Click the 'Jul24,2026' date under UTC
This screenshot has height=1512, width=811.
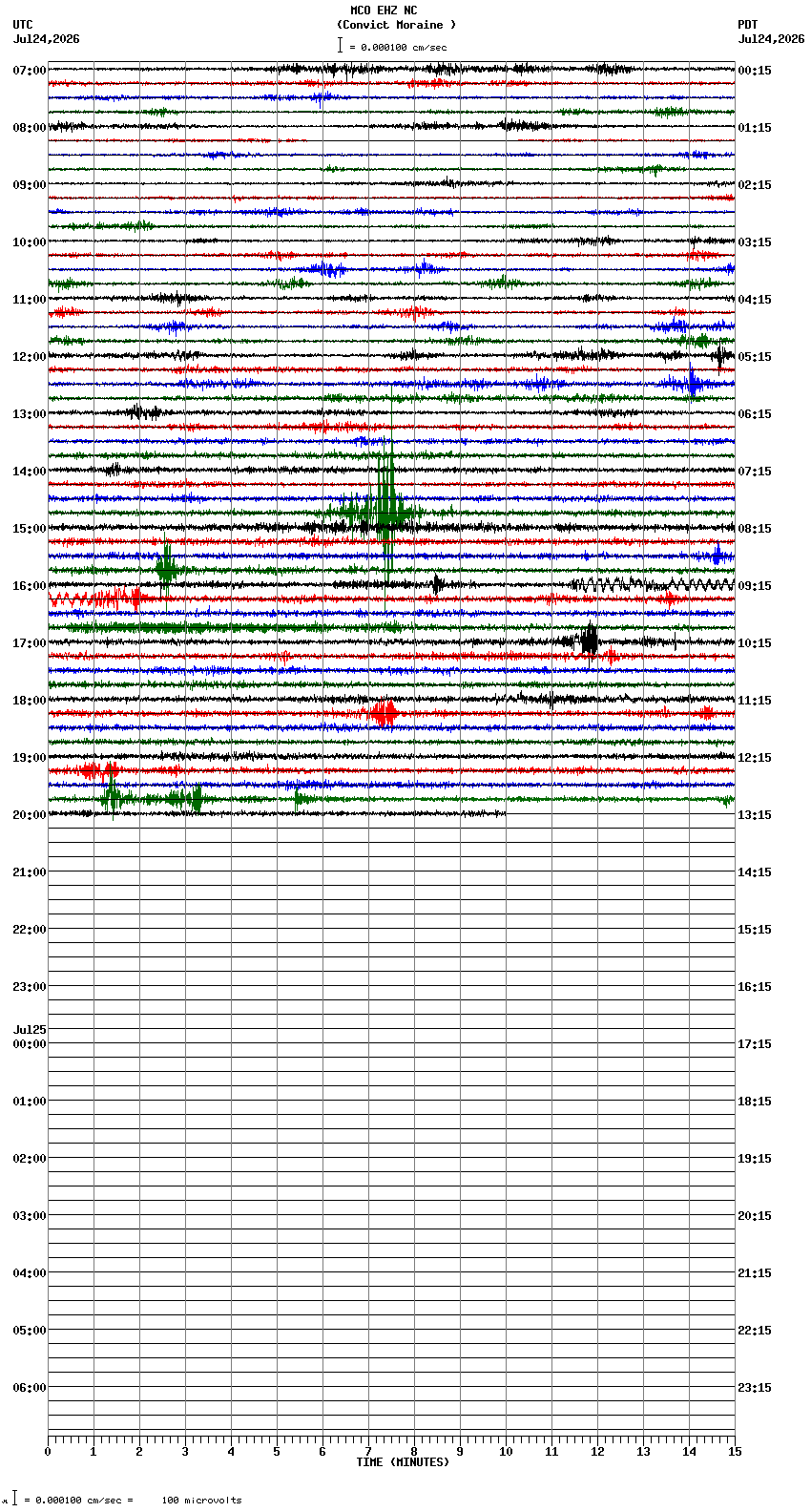[x=47, y=39]
